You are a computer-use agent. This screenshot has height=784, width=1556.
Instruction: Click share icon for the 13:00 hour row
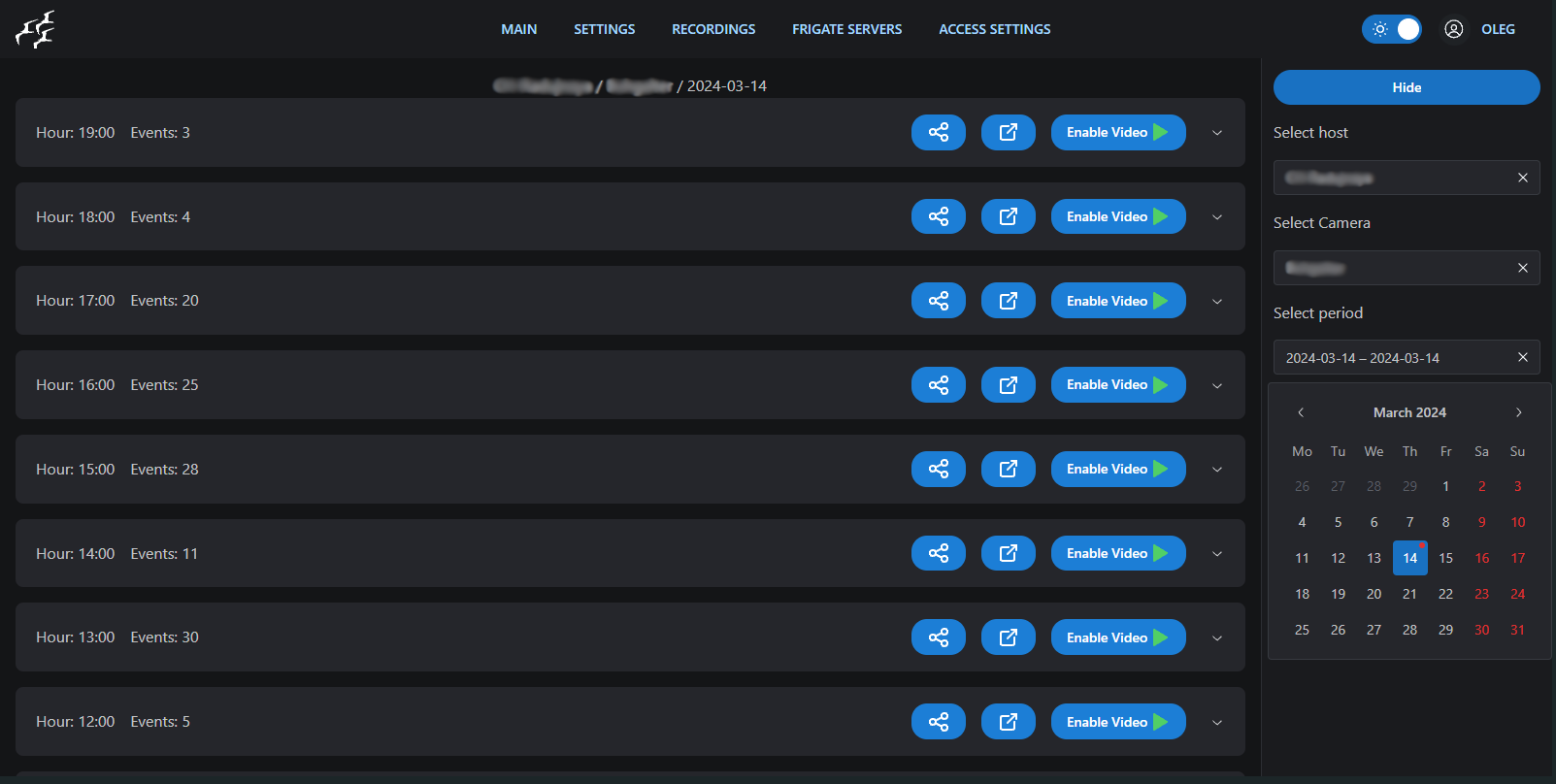(938, 637)
